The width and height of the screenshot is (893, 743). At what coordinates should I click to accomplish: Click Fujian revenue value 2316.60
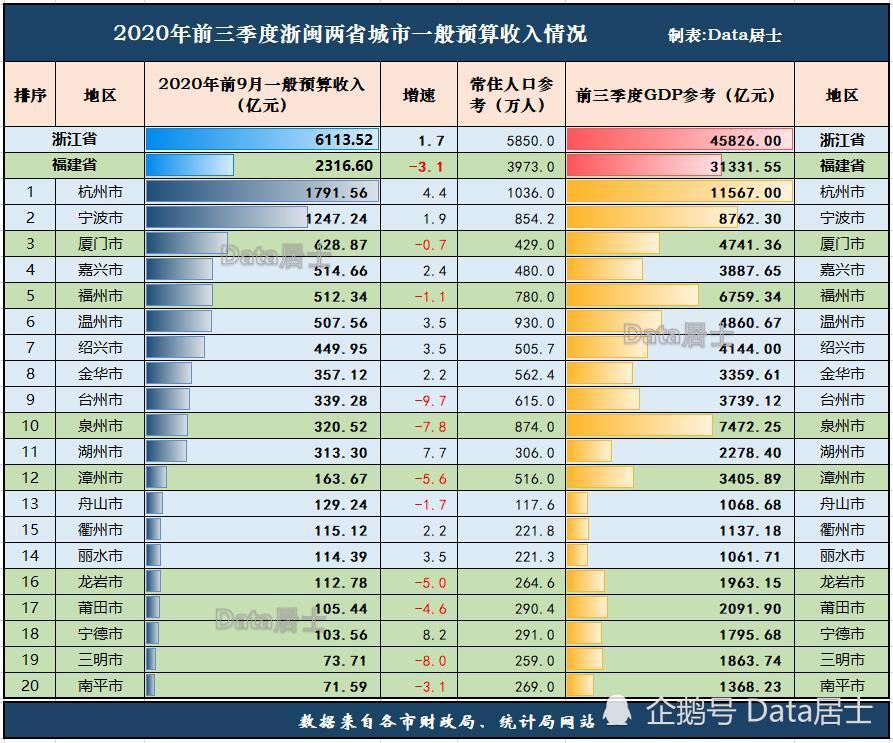coord(344,166)
